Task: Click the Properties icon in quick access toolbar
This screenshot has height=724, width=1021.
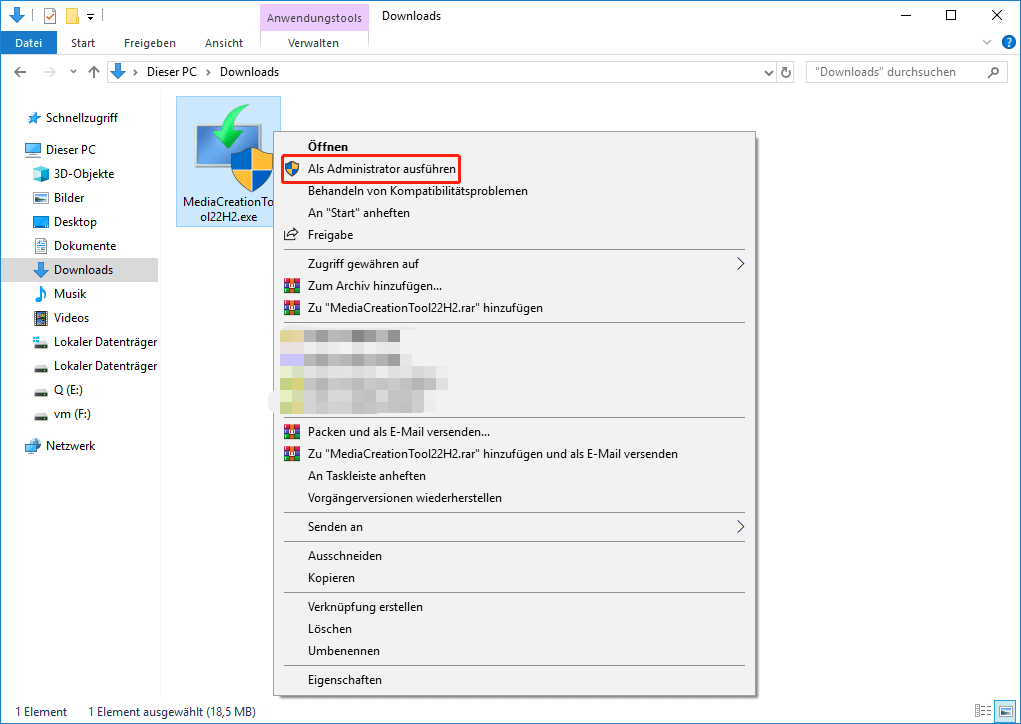Action: coord(50,15)
